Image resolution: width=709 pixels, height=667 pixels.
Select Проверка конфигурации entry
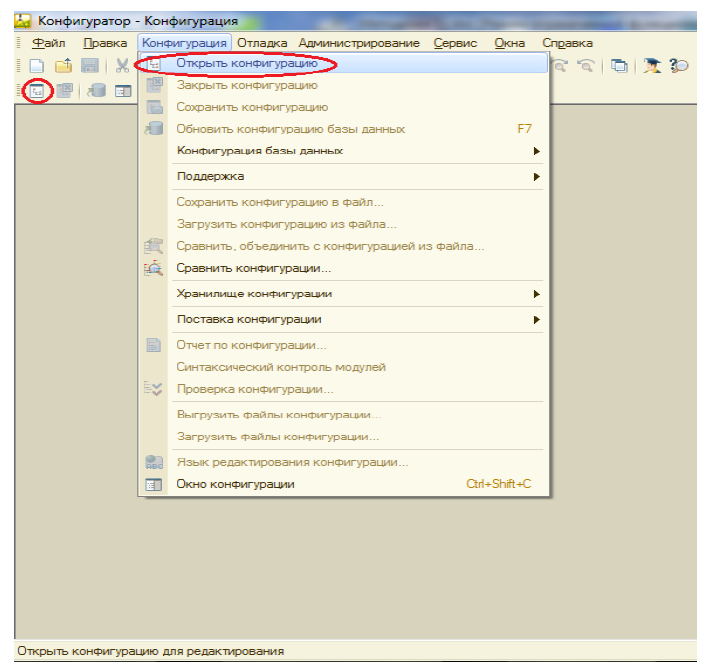[344, 389]
